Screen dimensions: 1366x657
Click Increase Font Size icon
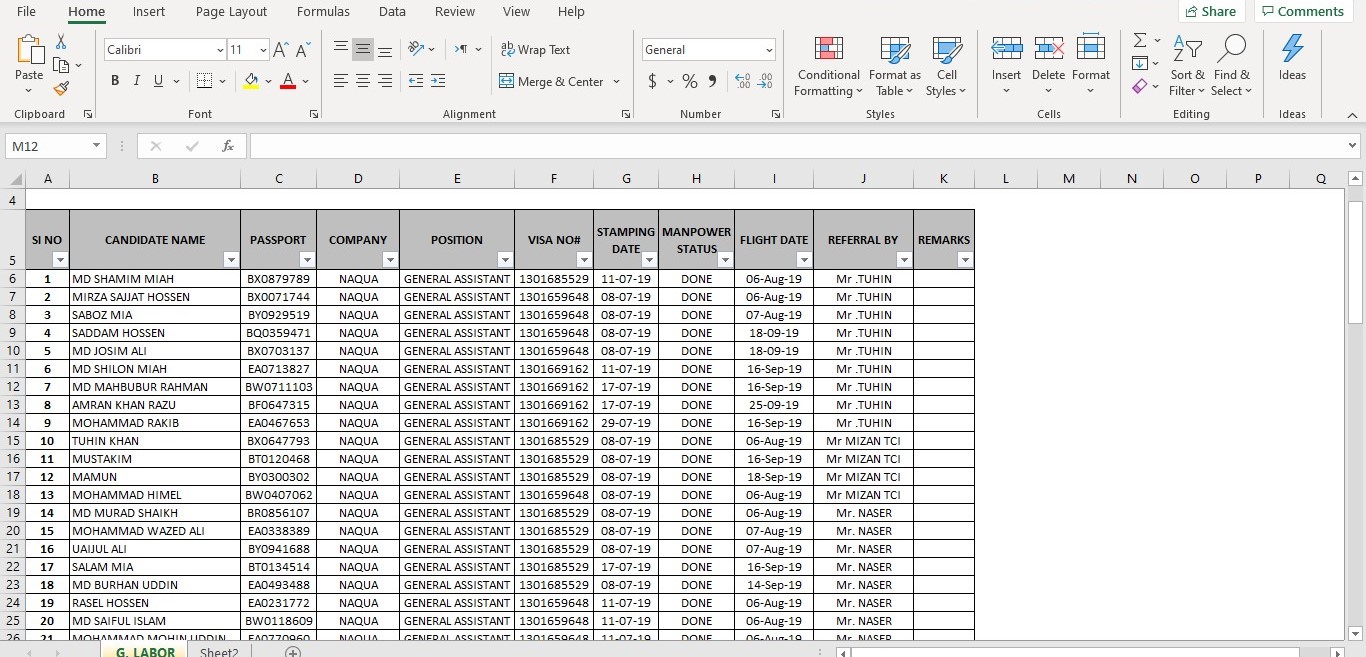coord(281,50)
